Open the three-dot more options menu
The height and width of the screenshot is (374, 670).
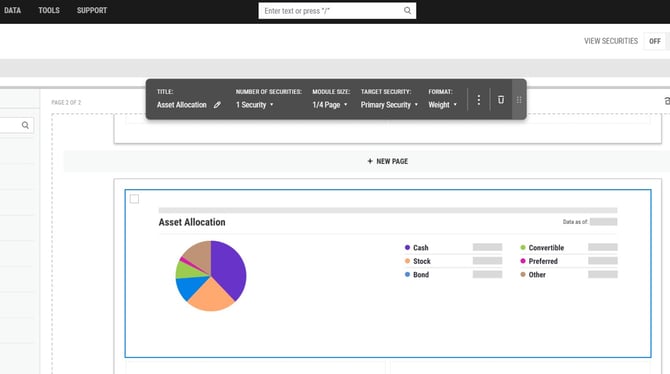tap(479, 100)
